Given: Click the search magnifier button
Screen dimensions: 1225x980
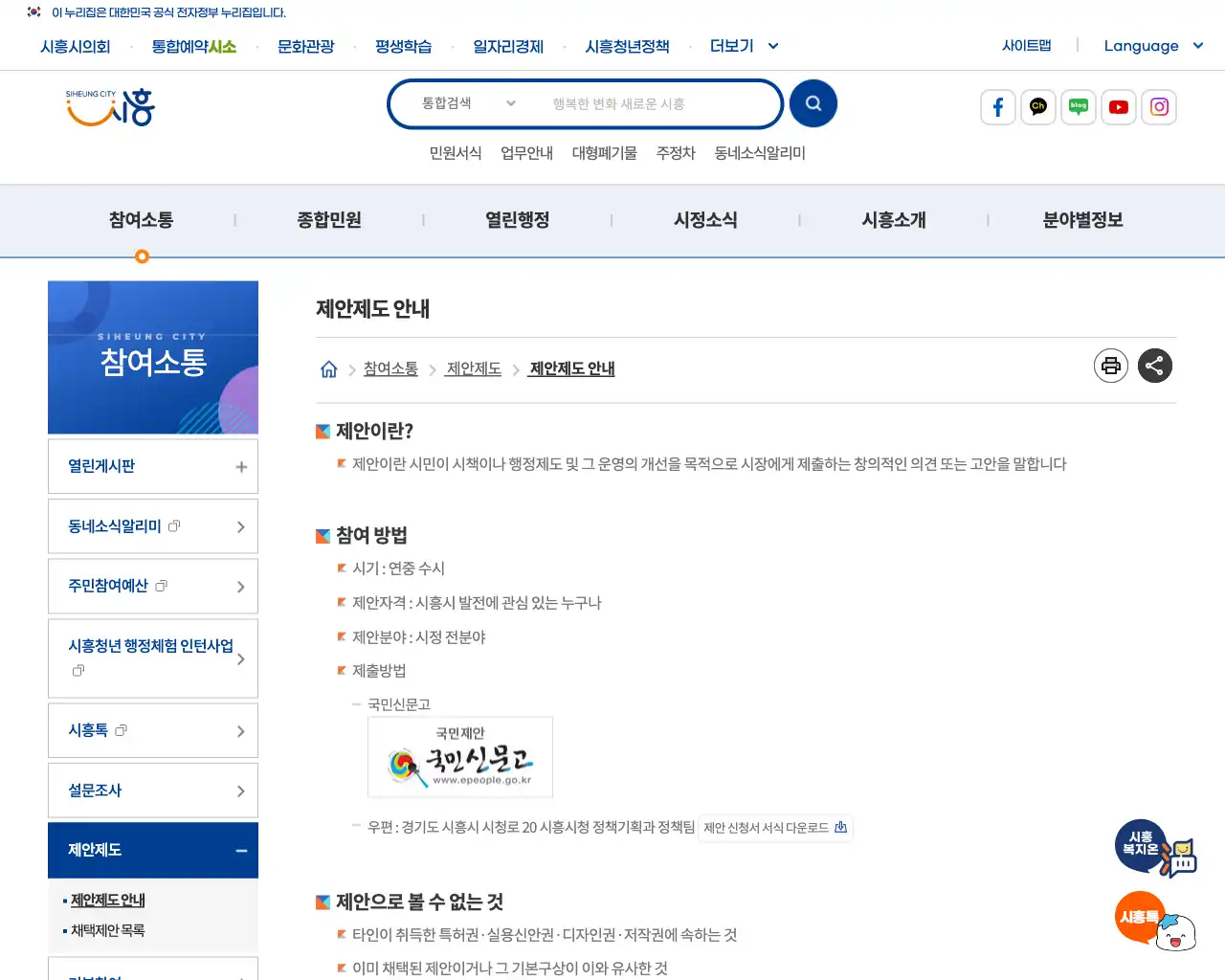Looking at the screenshot, I should coord(813,103).
